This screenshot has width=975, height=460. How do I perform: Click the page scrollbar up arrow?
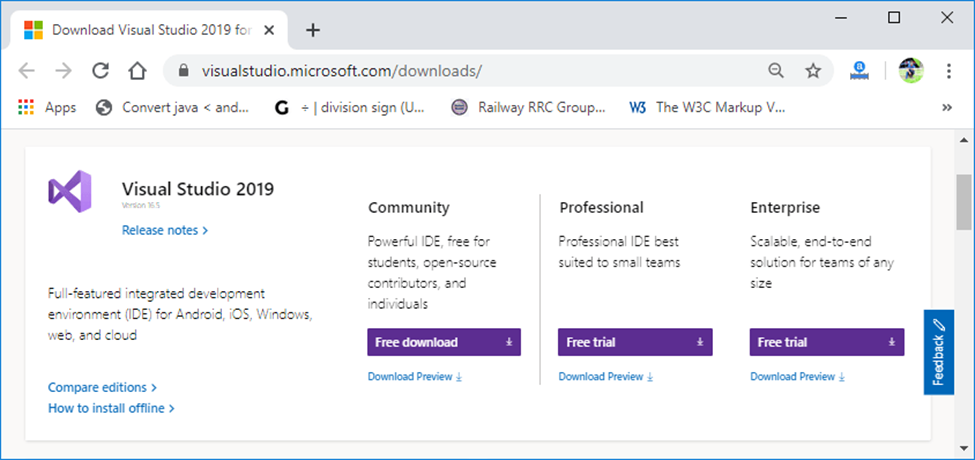click(x=964, y=140)
